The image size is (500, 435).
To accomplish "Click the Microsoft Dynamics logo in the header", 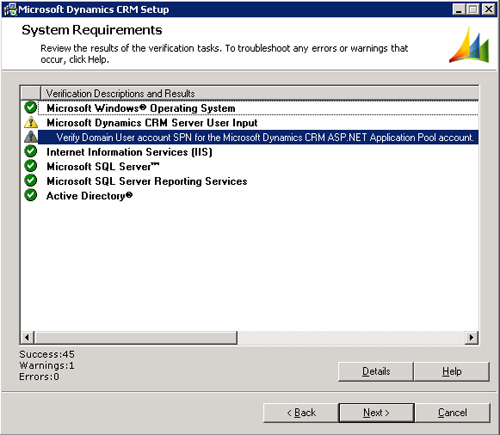I will coord(469,45).
